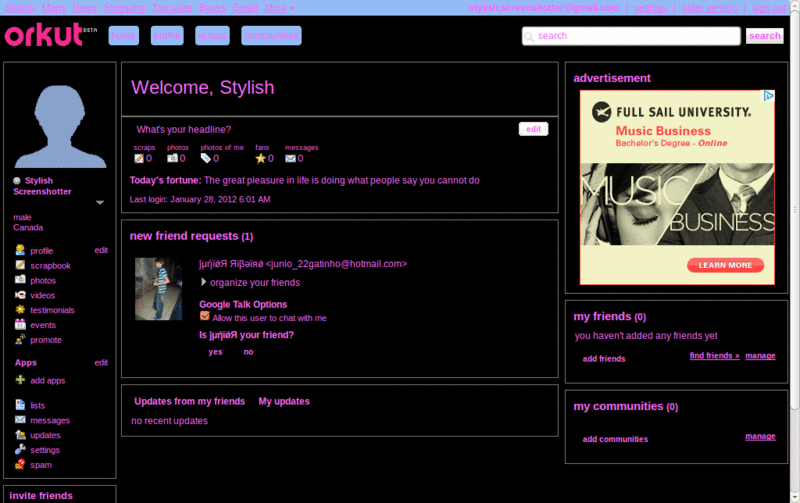
Task: Click the search button
Action: (764, 36)
